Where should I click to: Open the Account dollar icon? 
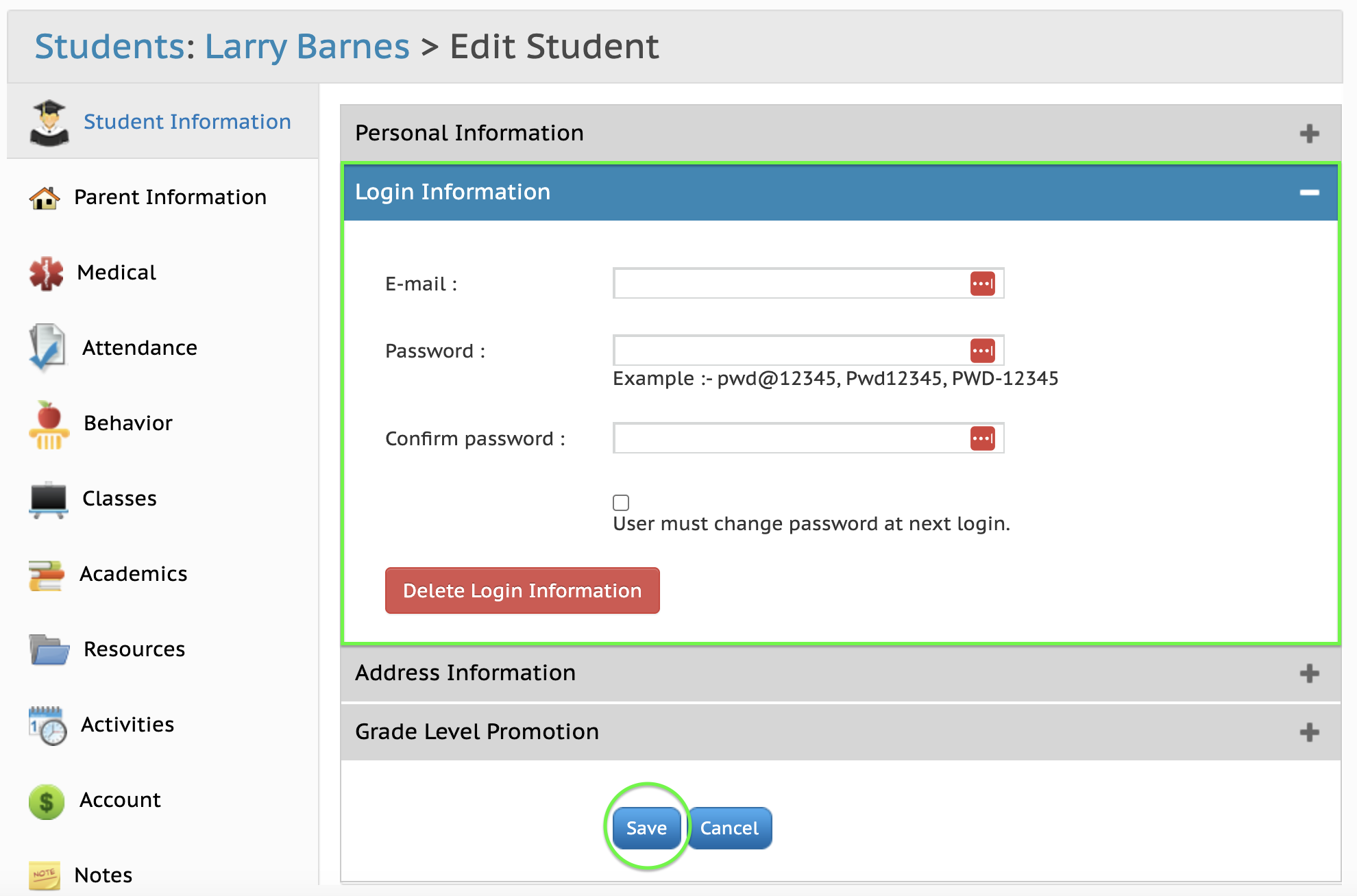pyautogui.click(x=47, y=801)
